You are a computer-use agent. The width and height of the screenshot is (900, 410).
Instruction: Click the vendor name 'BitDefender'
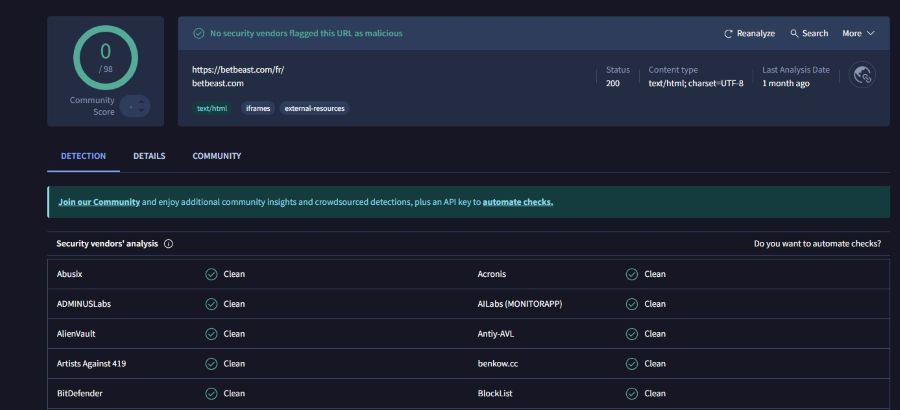point(80,393)
